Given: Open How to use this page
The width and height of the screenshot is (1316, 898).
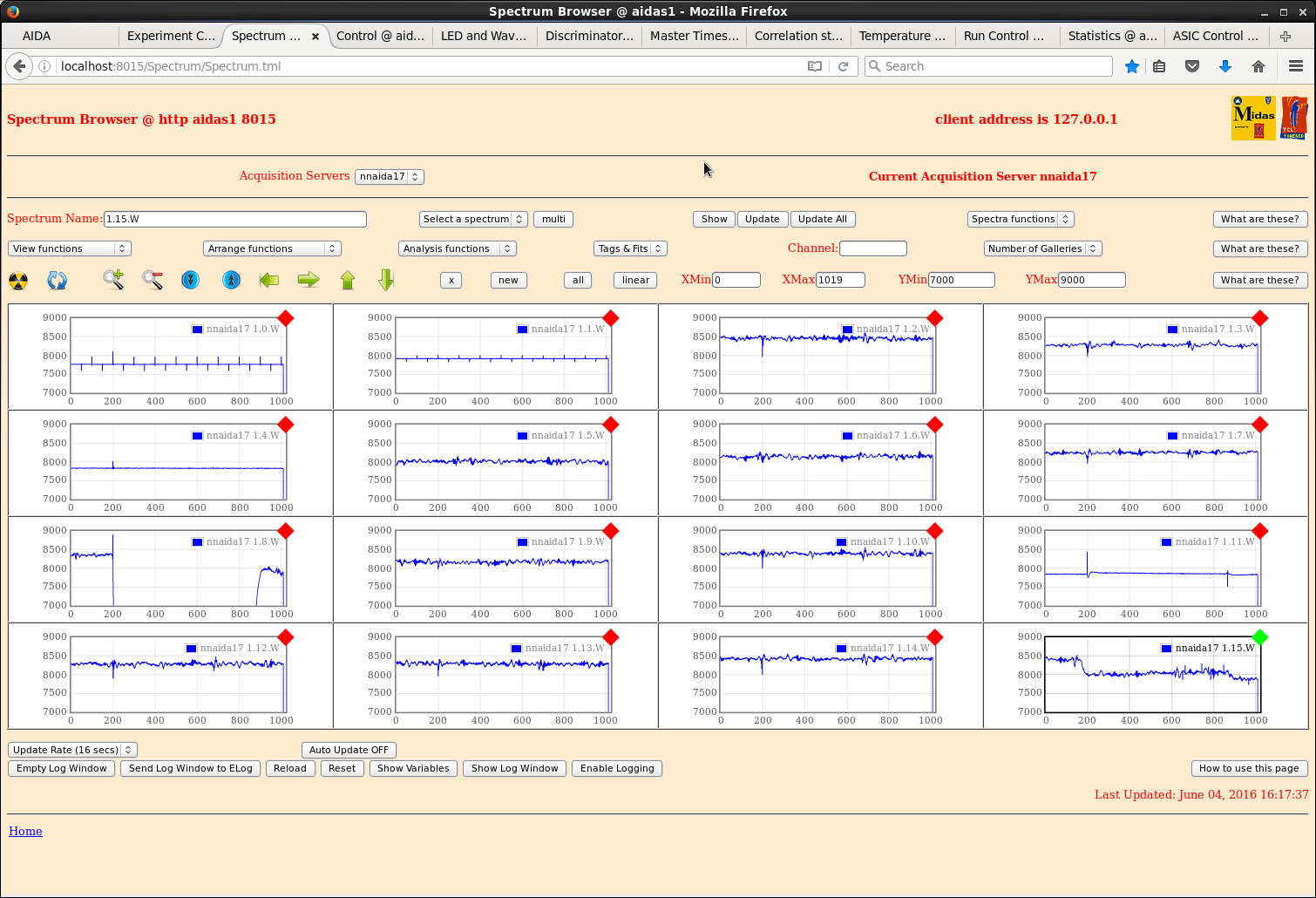Looking at the screenshot, I should click(1249, 768).
